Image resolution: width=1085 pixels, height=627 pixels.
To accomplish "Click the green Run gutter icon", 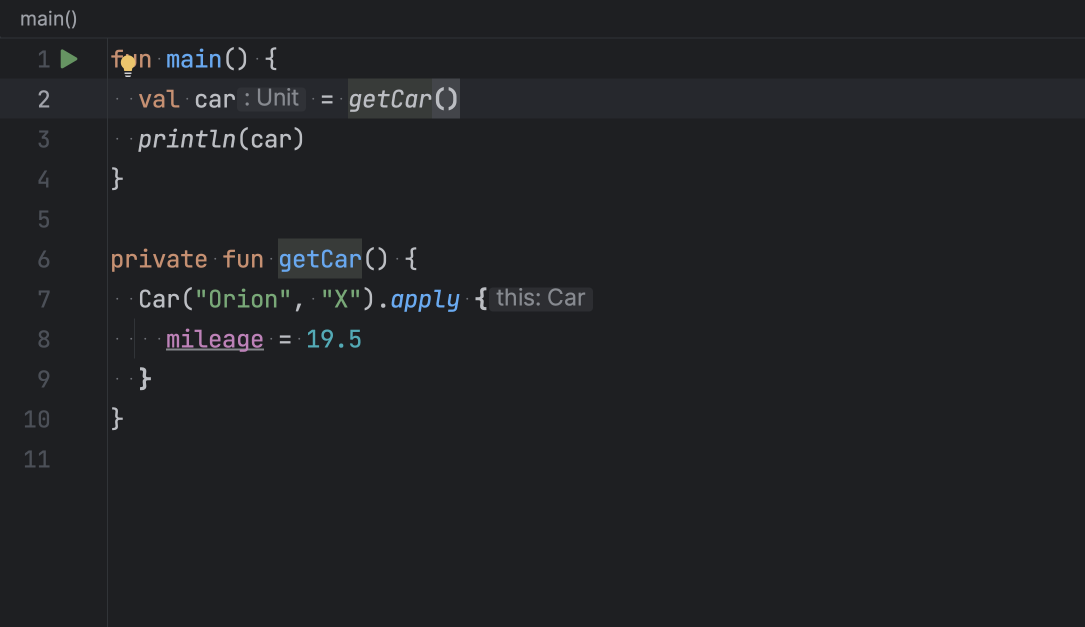I will (x=69, y=60).
